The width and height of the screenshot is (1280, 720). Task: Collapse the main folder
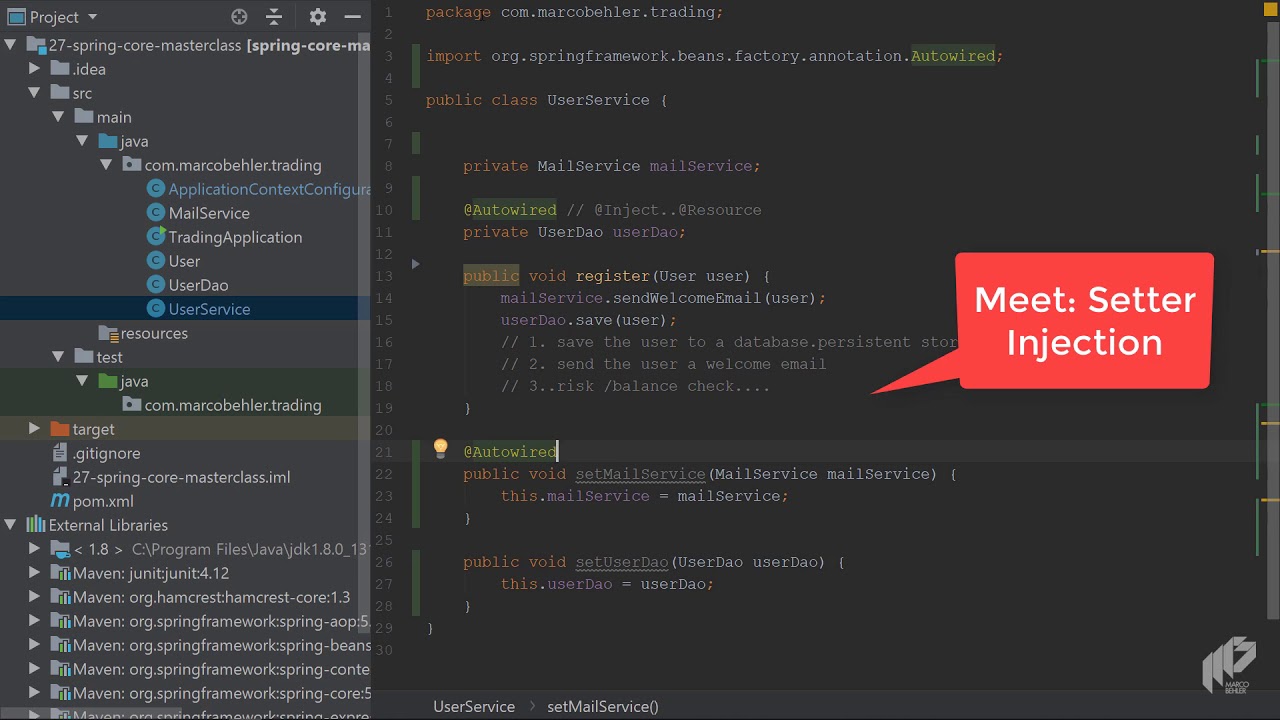click(x=59, y=117)
